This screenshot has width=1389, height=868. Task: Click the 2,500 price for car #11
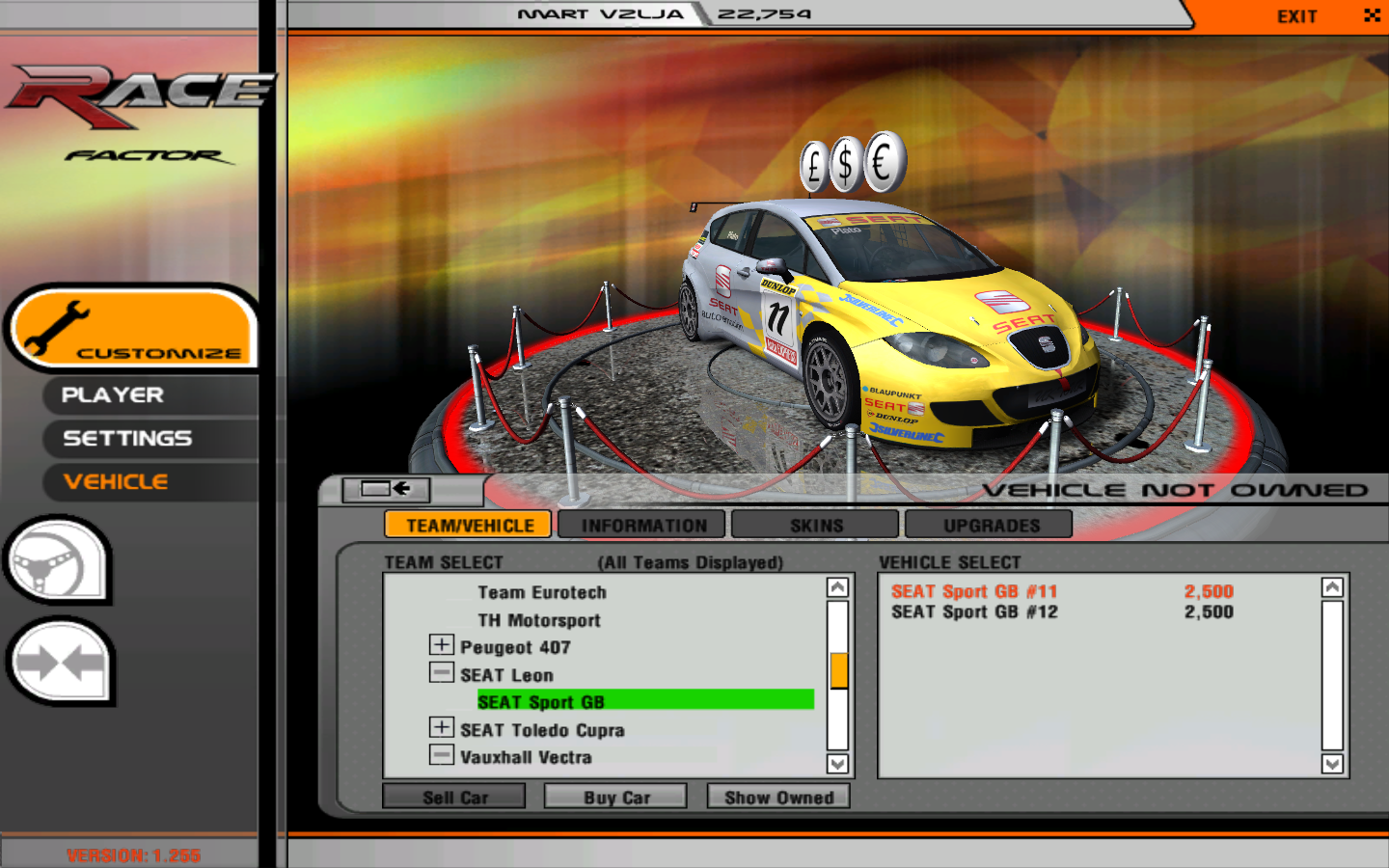point(1209,591)
